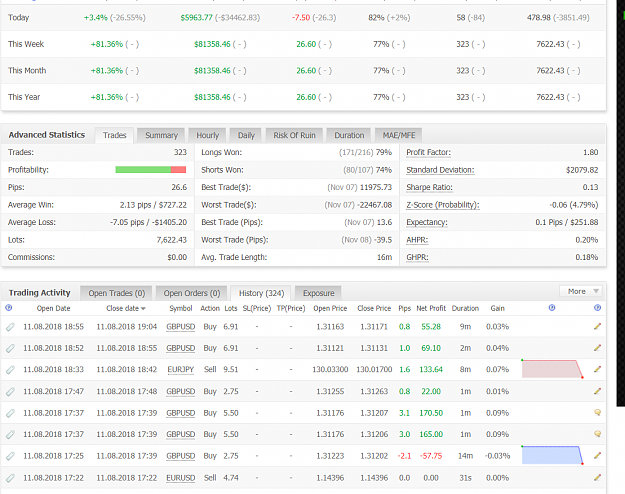The width and height of the screenshot is (625, 494).
Task: Click the This Week gain value +81.36%
Action: click(x=107, y=44)
